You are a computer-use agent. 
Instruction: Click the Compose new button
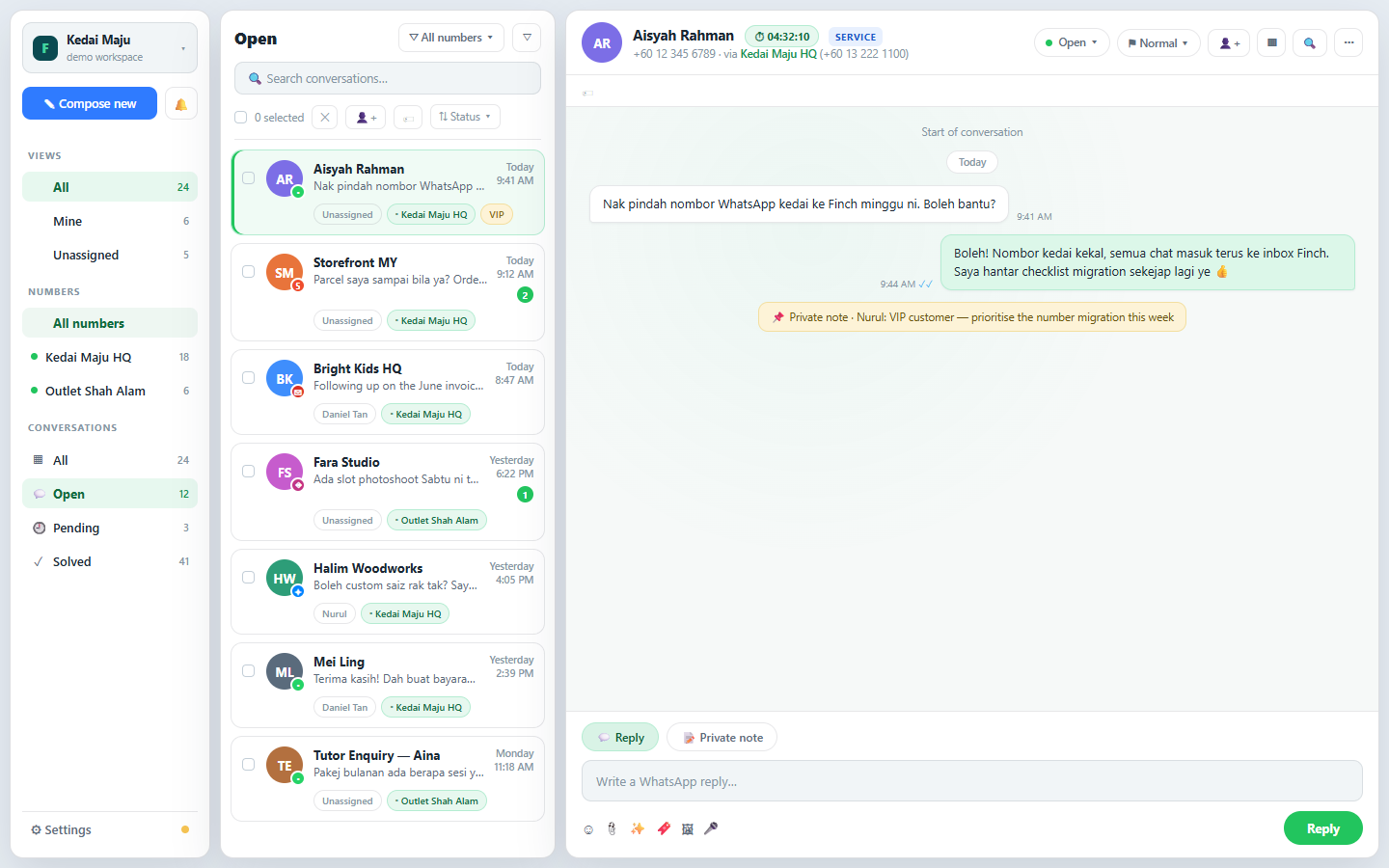point(90,104)
